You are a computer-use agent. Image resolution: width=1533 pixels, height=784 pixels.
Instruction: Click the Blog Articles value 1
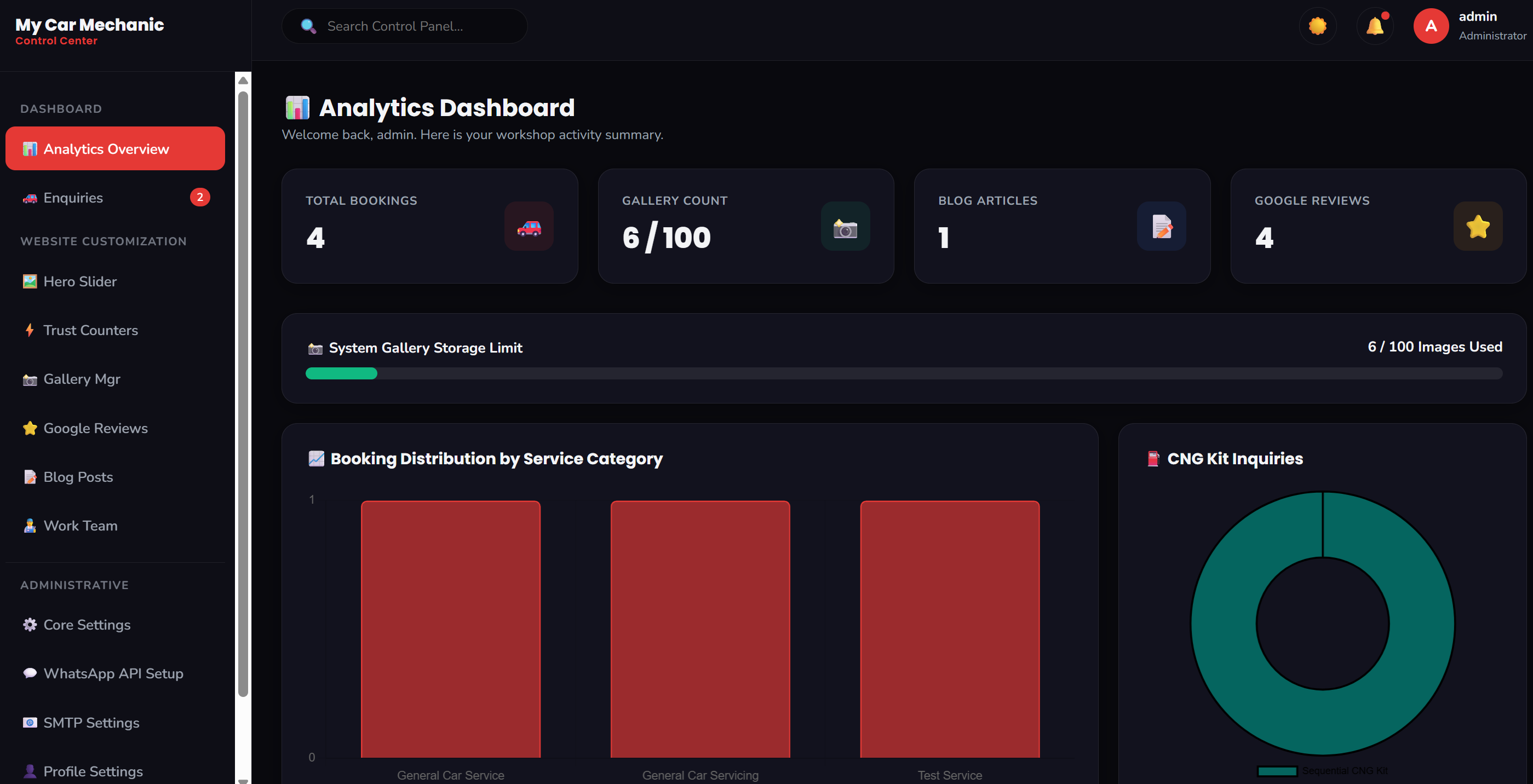click(944, 238)
